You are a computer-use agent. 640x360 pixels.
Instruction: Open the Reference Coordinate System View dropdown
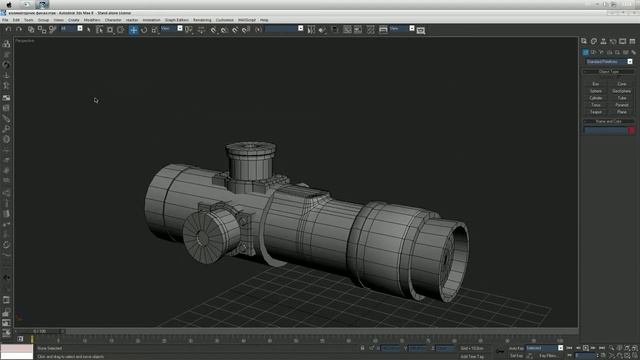[x=171, y=29]
